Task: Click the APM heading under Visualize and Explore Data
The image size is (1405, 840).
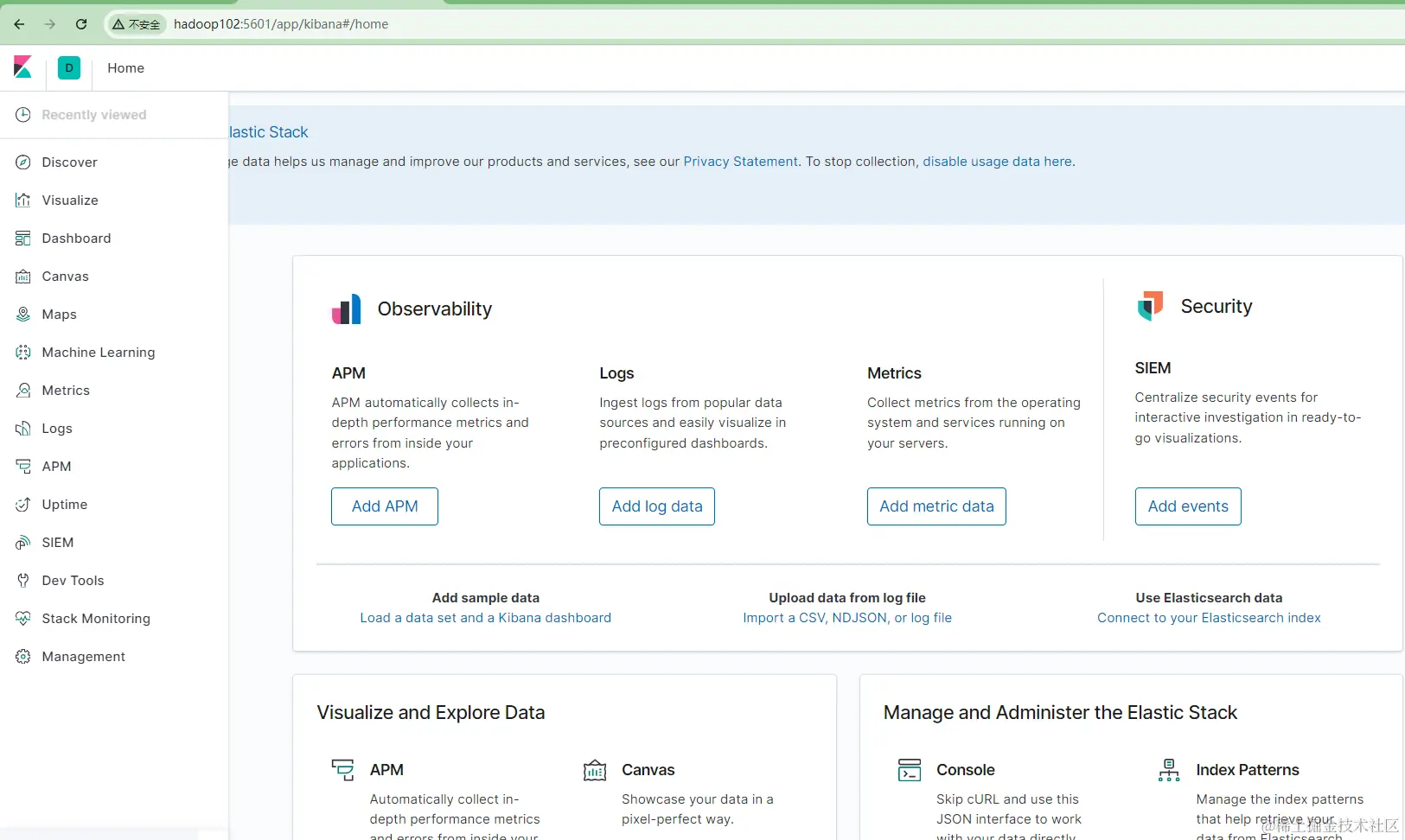Action: click(386, 770)
